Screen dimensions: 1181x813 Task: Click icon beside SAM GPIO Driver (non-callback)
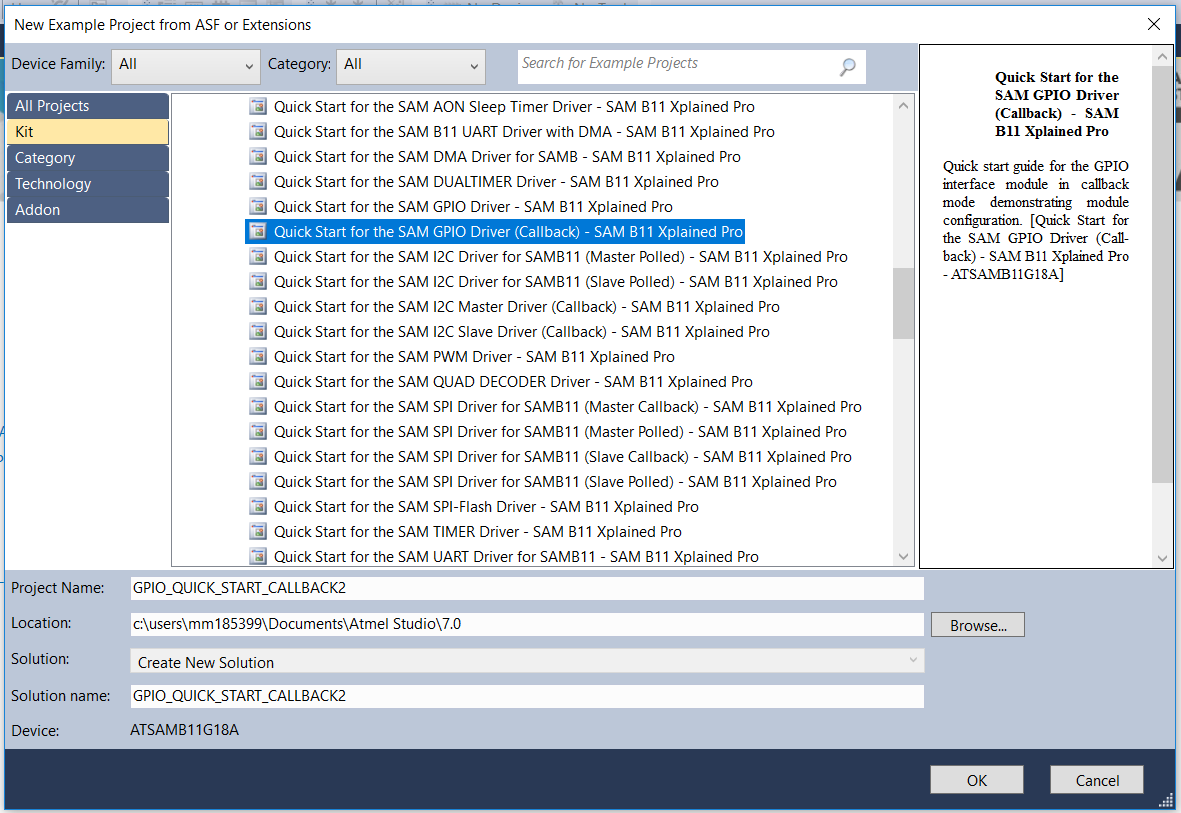pyautogui.click(x=258, y=206)
